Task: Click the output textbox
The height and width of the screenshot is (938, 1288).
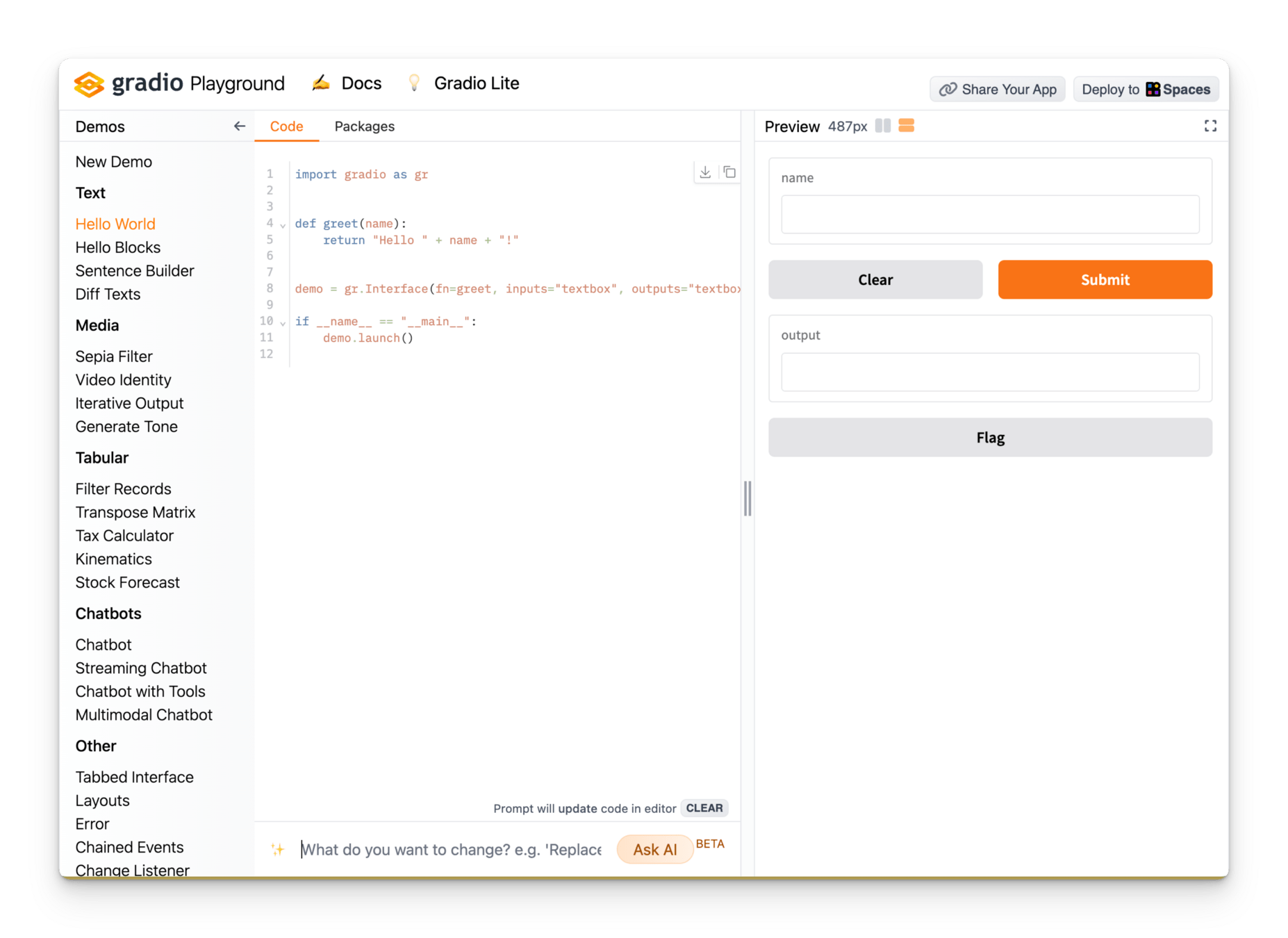Action: click(x=990, y=372)
